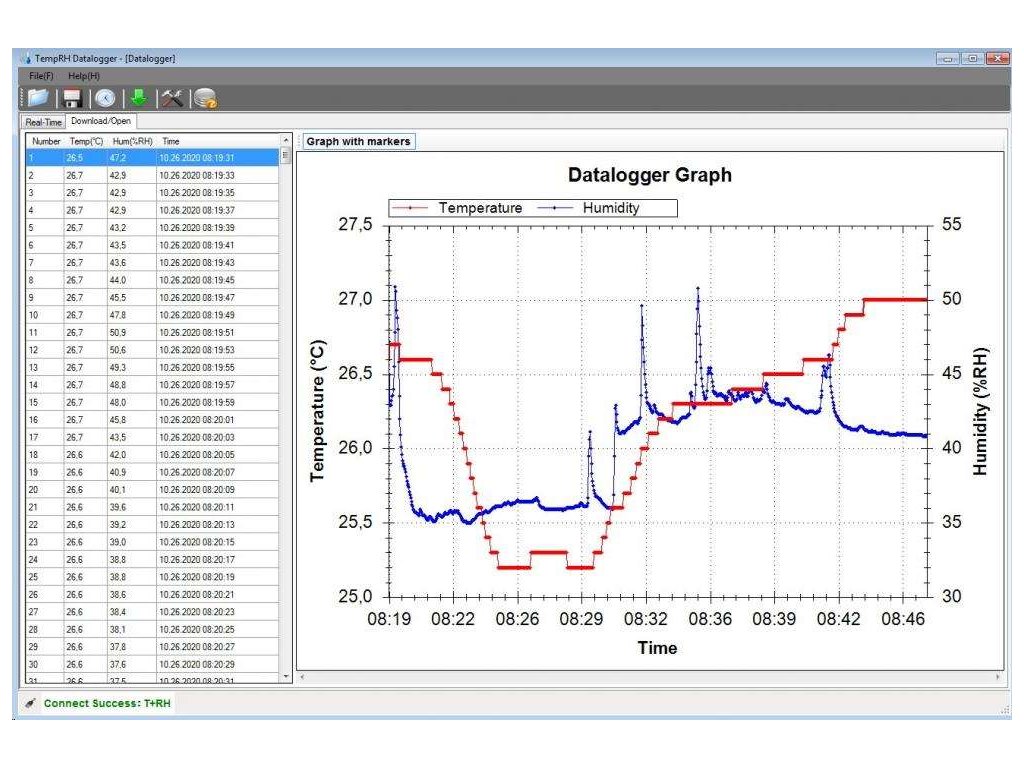Click the Temp(°C) column header
Image resolution: width=1024 pixels, height=768 pixels.
pyautogui.click(x=86, y=141)
